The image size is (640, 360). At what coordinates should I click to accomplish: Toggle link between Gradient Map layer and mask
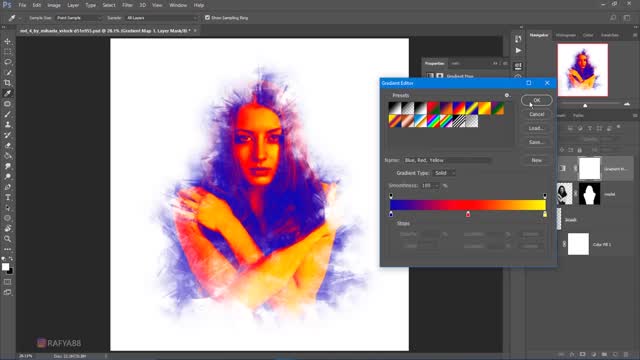coord(575,168)
